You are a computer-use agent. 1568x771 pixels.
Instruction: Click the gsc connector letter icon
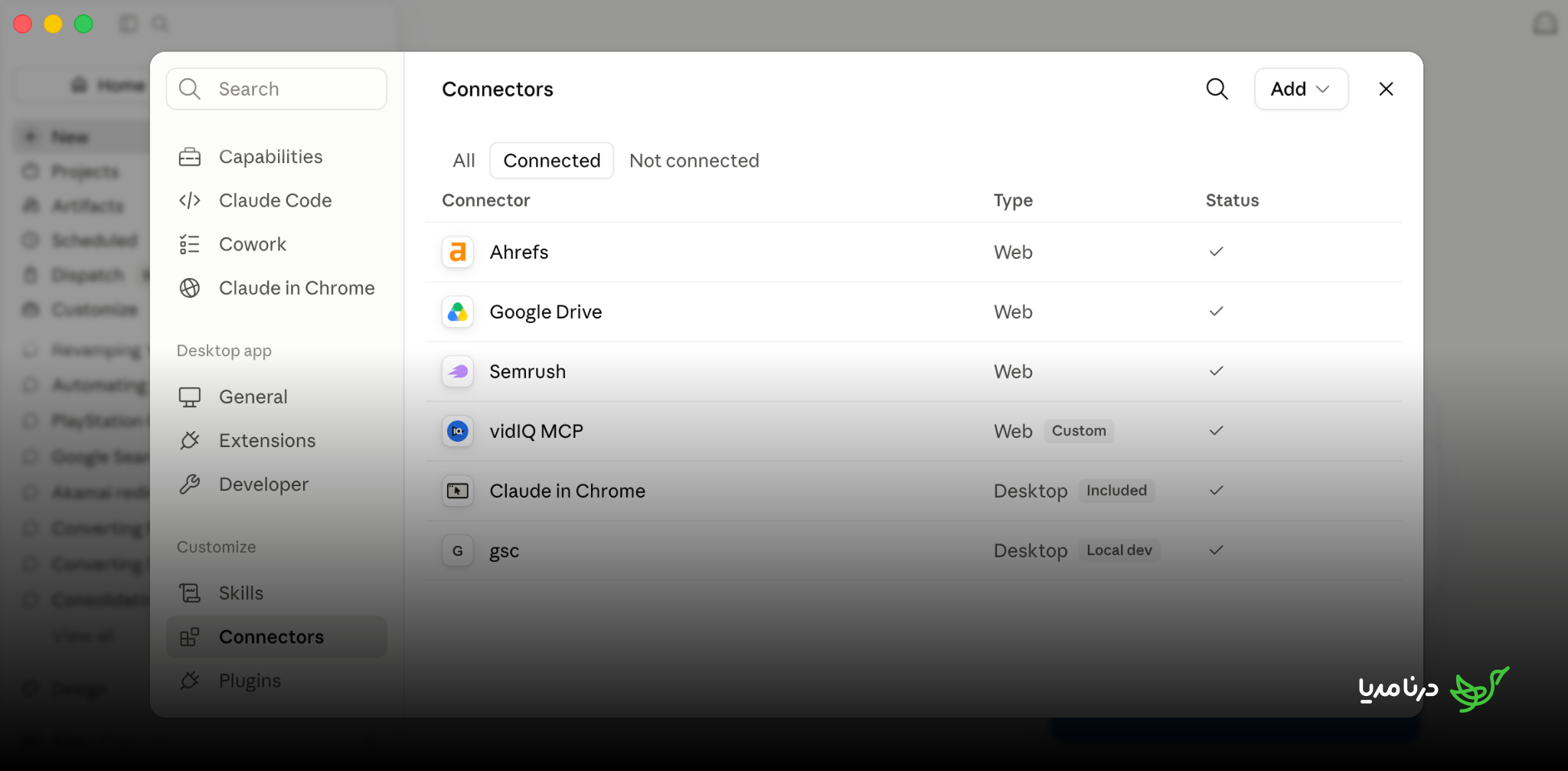point(458,550)
